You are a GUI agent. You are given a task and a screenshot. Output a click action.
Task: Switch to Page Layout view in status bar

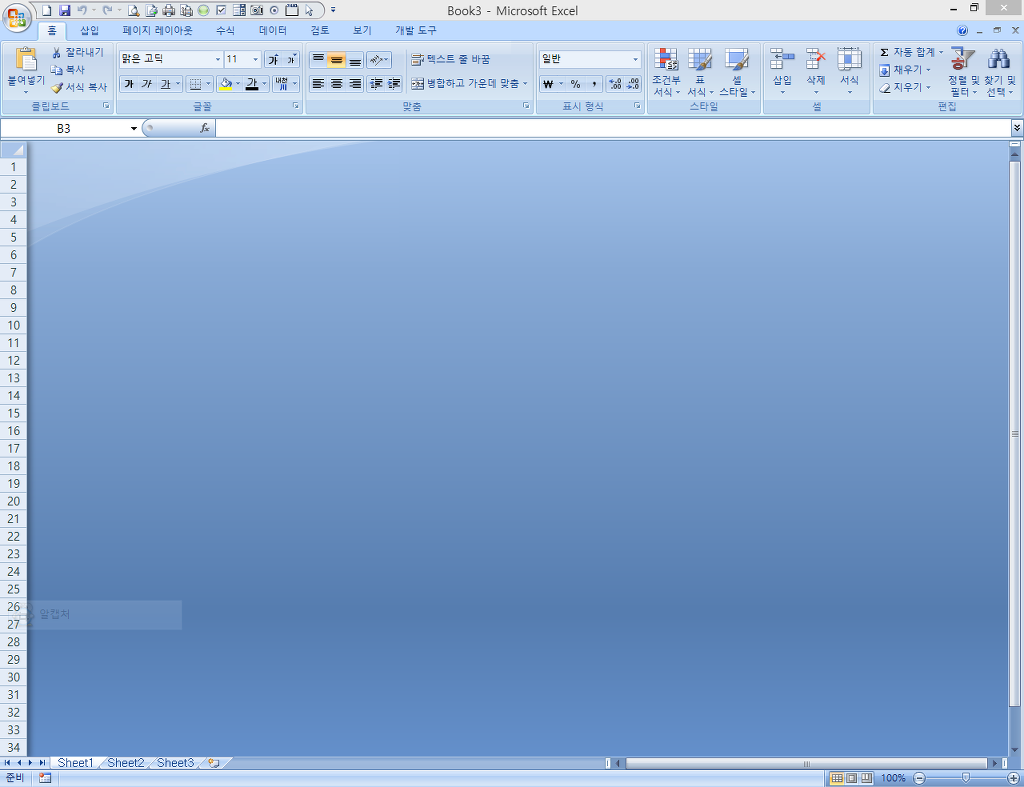point(852,778)
